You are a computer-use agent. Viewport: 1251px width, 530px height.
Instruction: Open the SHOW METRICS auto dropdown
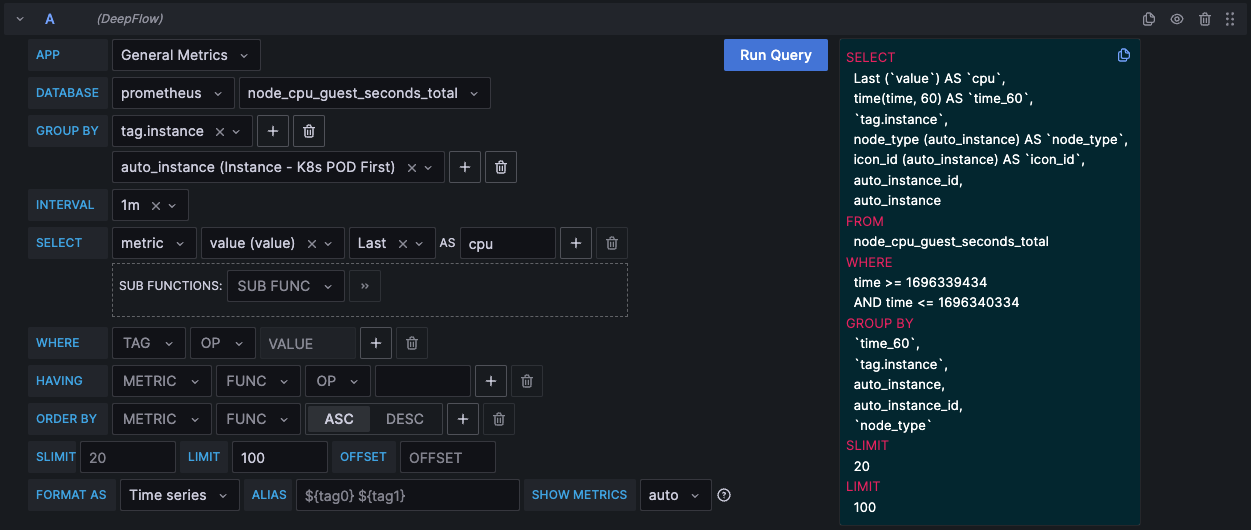pos(676,495)
